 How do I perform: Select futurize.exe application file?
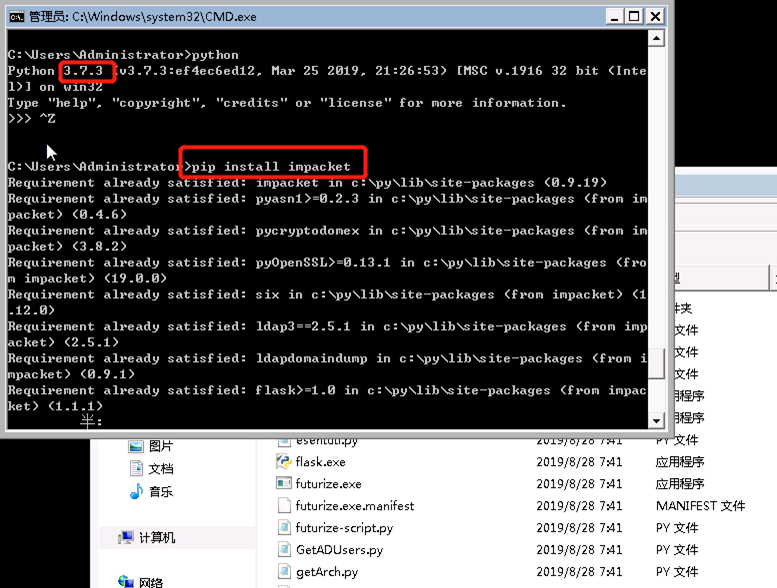(328, 484)
